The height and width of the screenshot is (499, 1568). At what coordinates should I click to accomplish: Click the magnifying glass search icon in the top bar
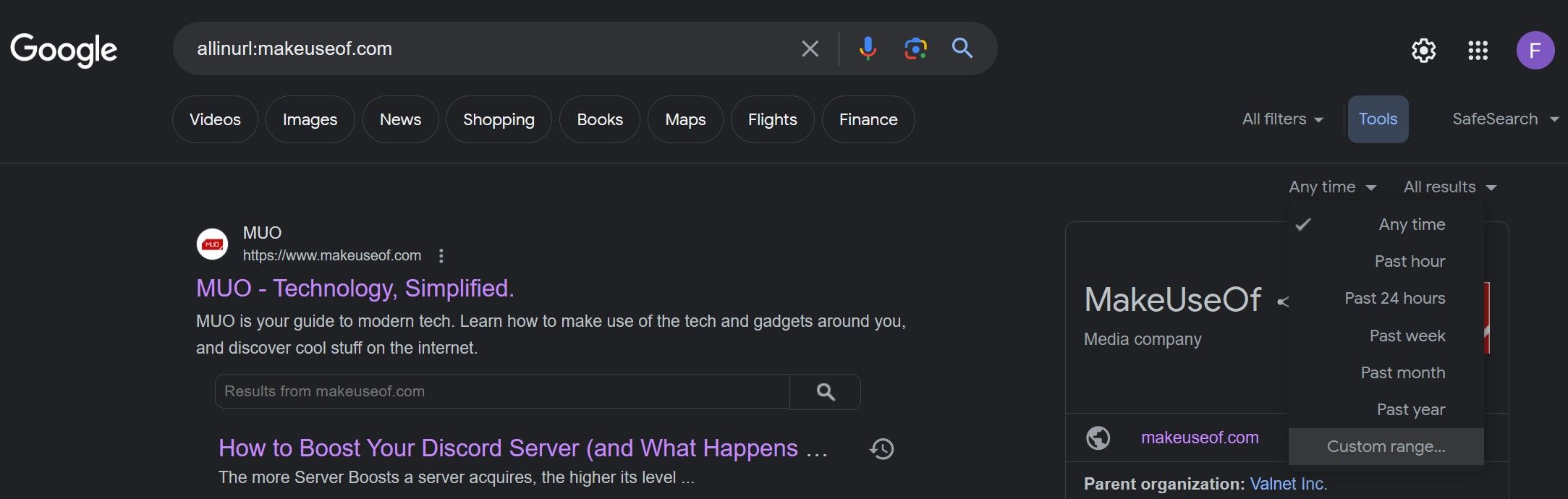pos(962,48)
